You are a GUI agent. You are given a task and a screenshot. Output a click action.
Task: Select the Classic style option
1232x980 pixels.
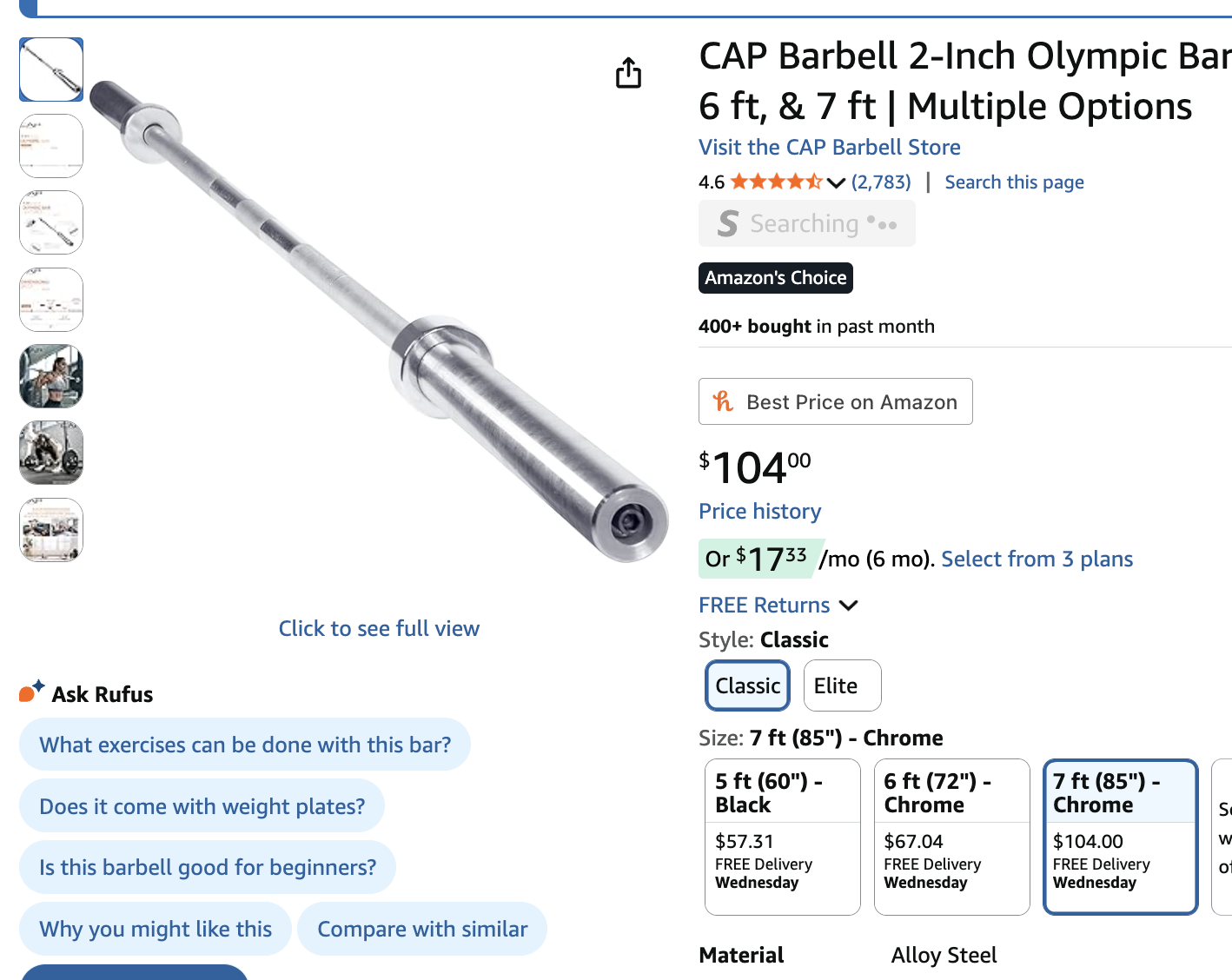coord(747,685)
